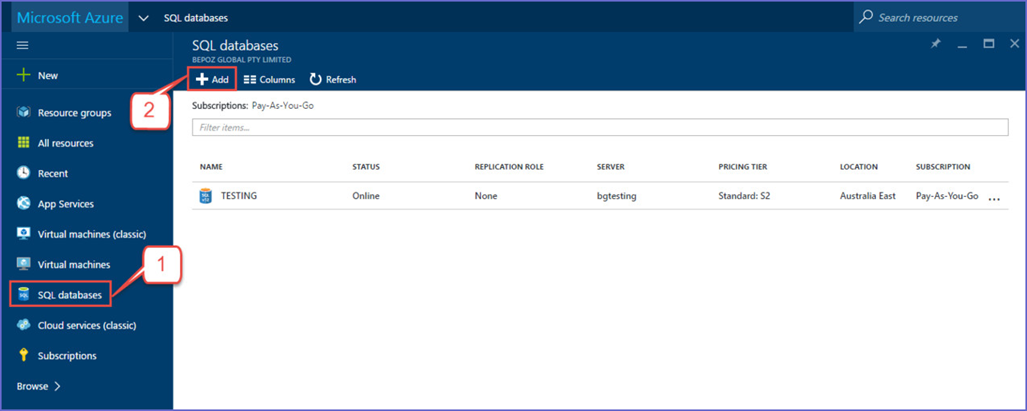Maximize the SQL databases blade
This screenshot has width=1027, height=411.
point(988,44)
